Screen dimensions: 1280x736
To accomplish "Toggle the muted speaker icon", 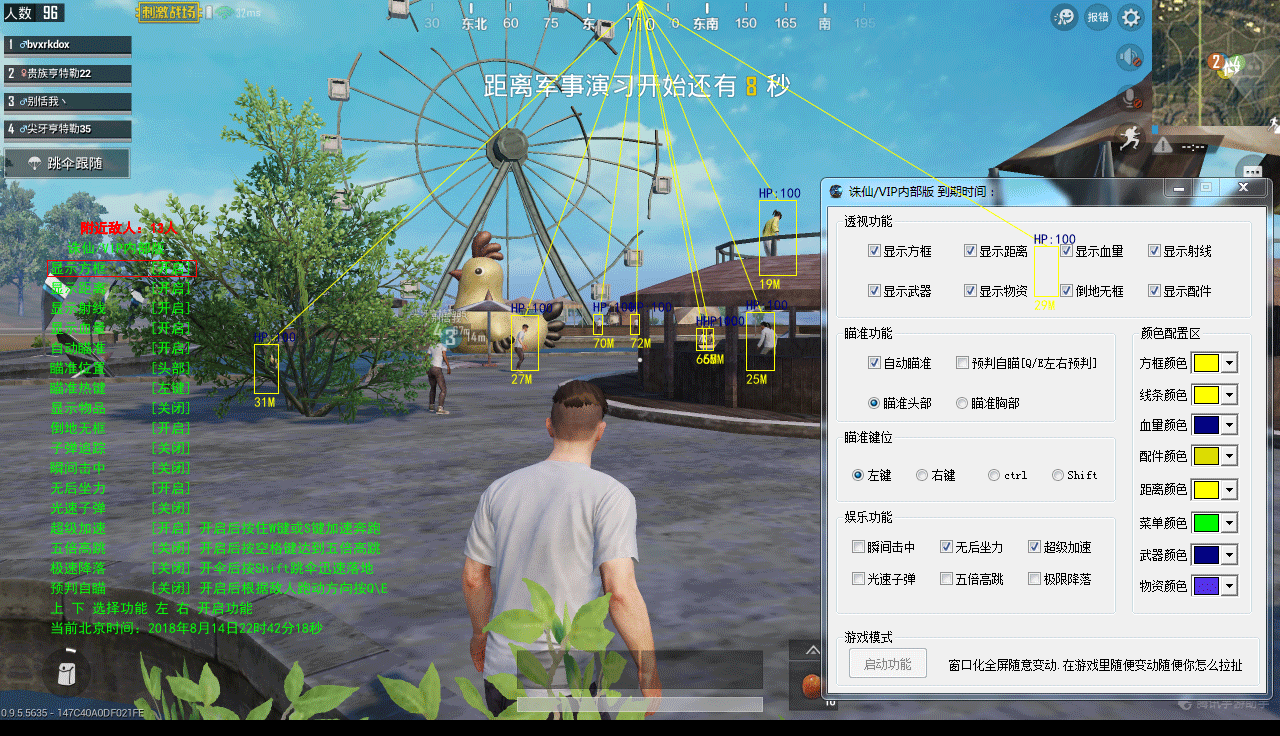I will point(1130,57).
